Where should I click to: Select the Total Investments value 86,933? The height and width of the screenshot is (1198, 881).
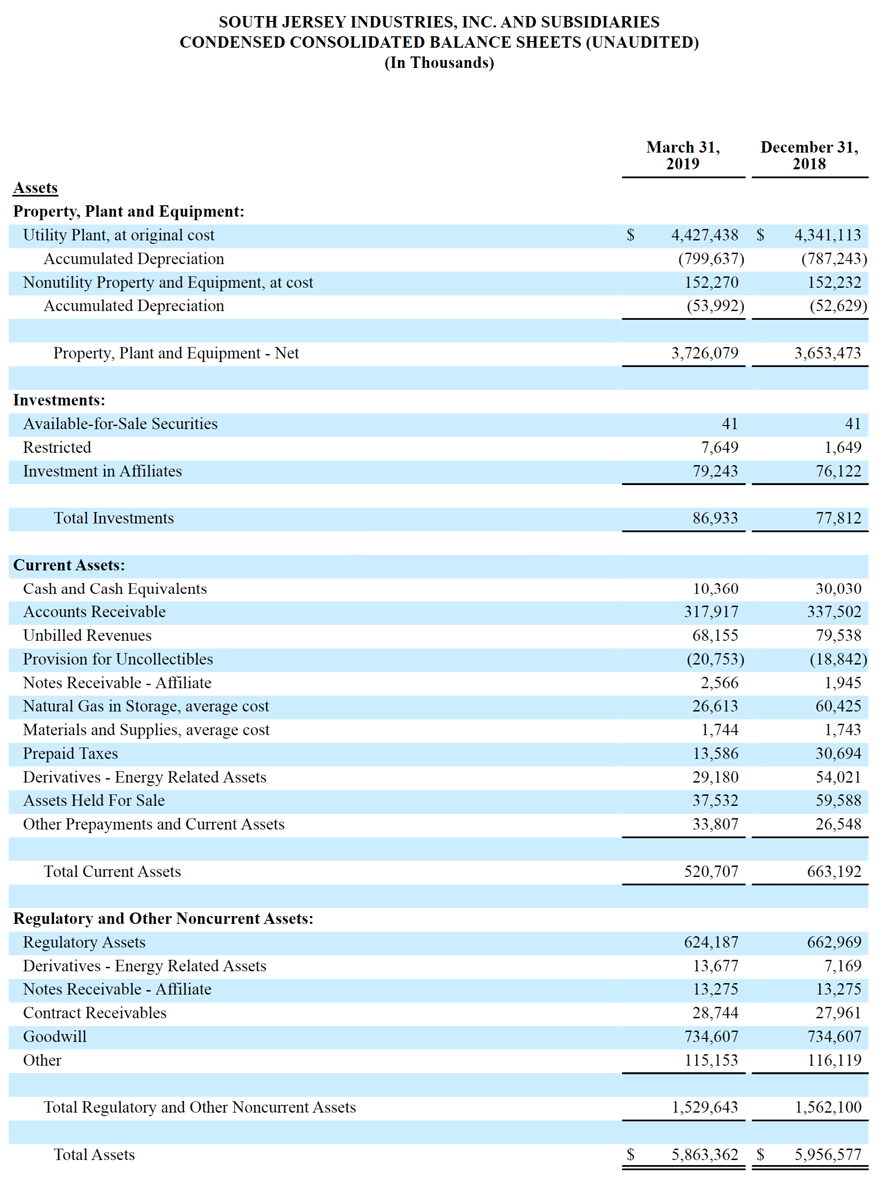(715, 518)
